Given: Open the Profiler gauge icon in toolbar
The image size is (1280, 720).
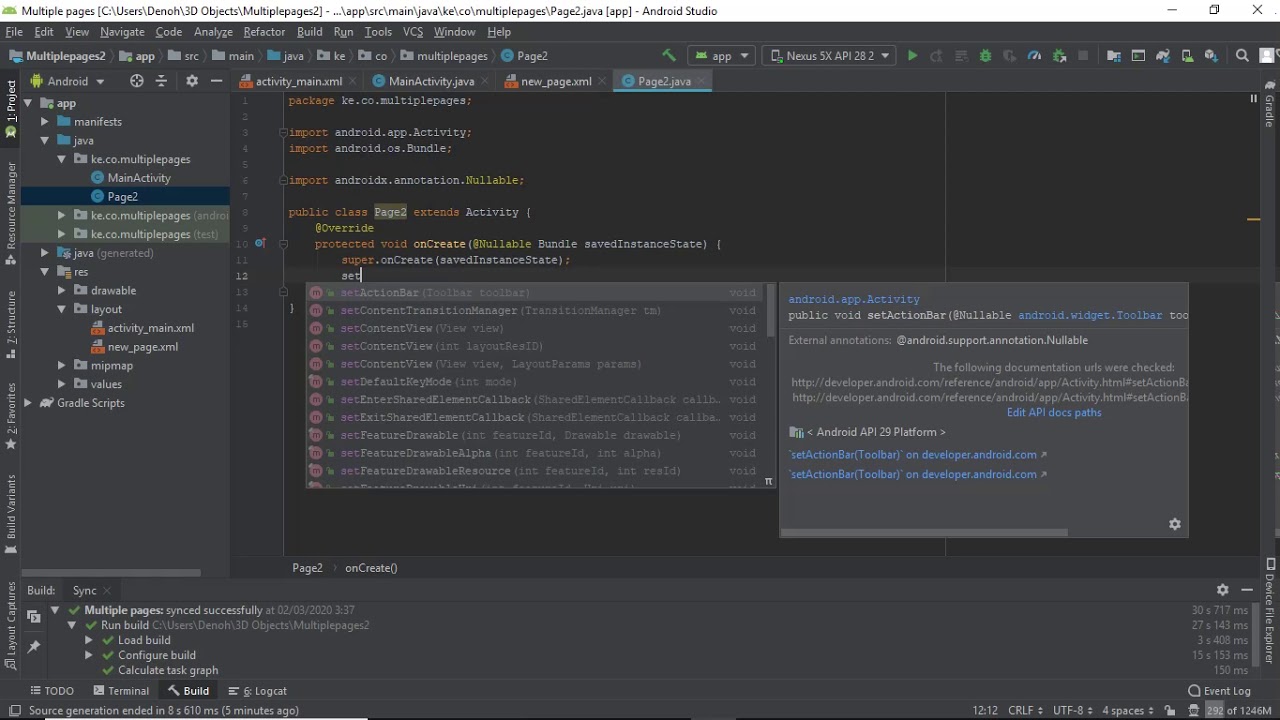Looking at the screenshot, I should pos(1034,56).
